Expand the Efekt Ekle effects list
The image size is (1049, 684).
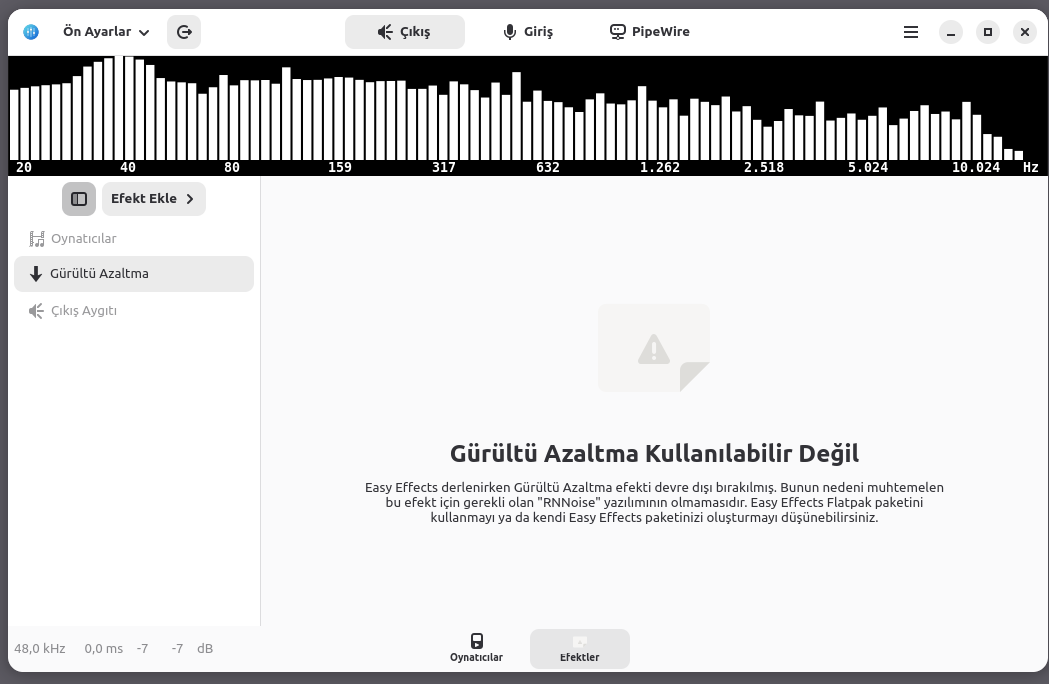tap(153, 199)
